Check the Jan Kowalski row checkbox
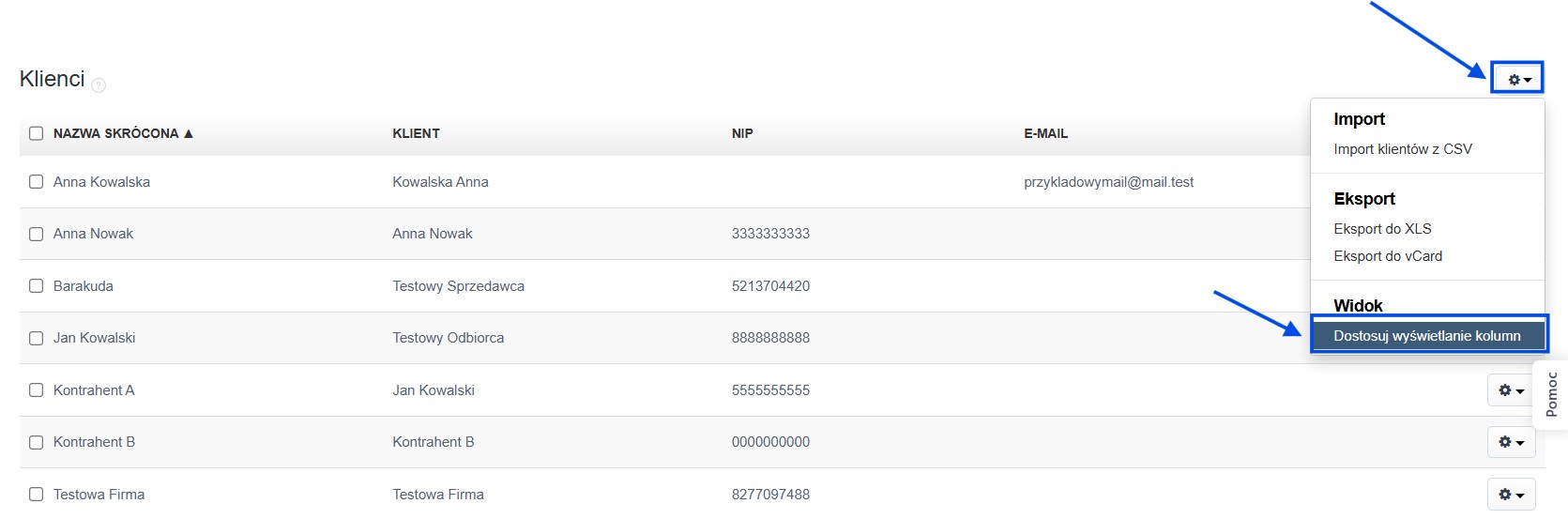This screenshot has width=1568, height=519. pyautogui.click(x=36, y=338)
